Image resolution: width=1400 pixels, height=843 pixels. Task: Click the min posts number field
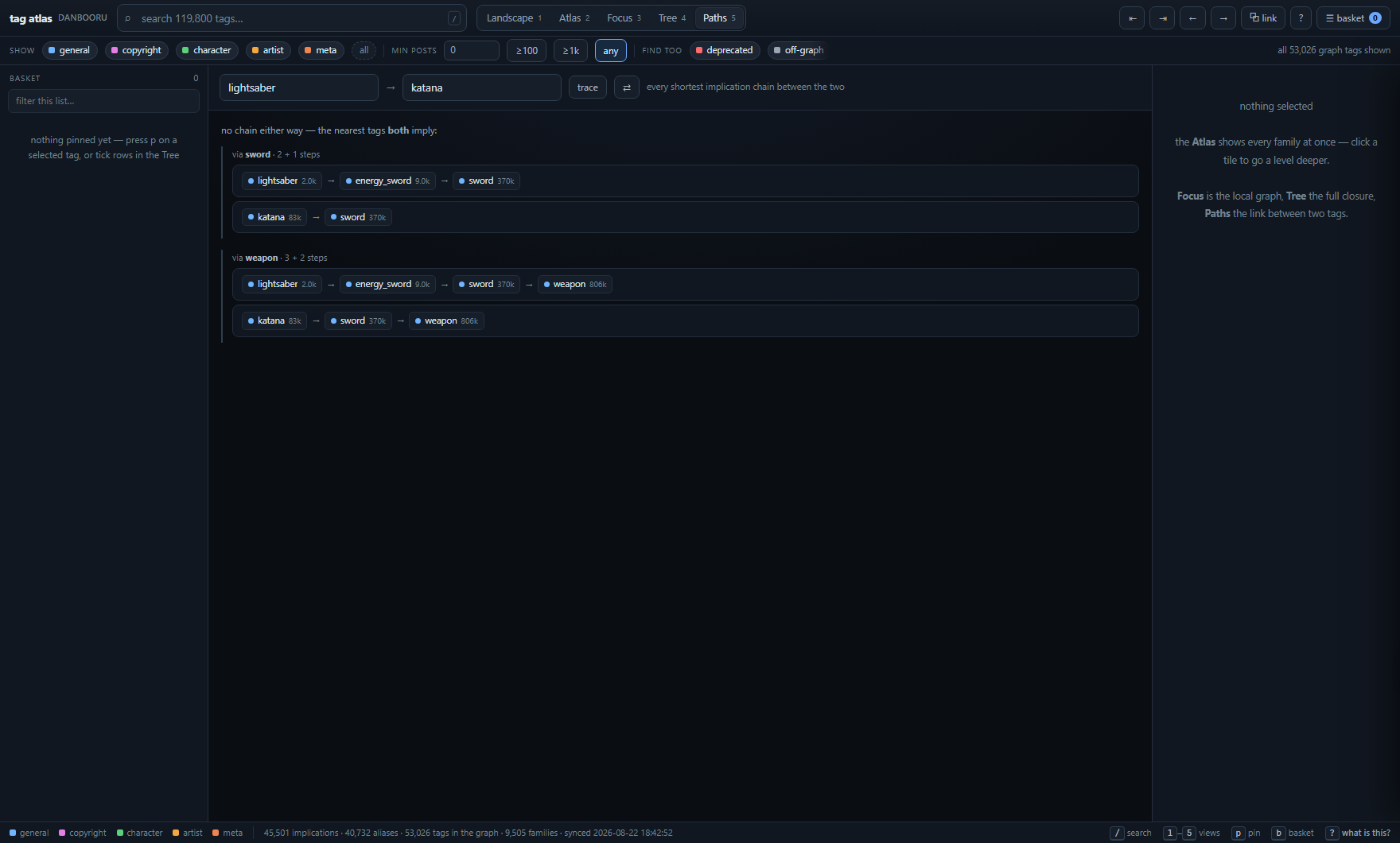click(x=472, y=50)
